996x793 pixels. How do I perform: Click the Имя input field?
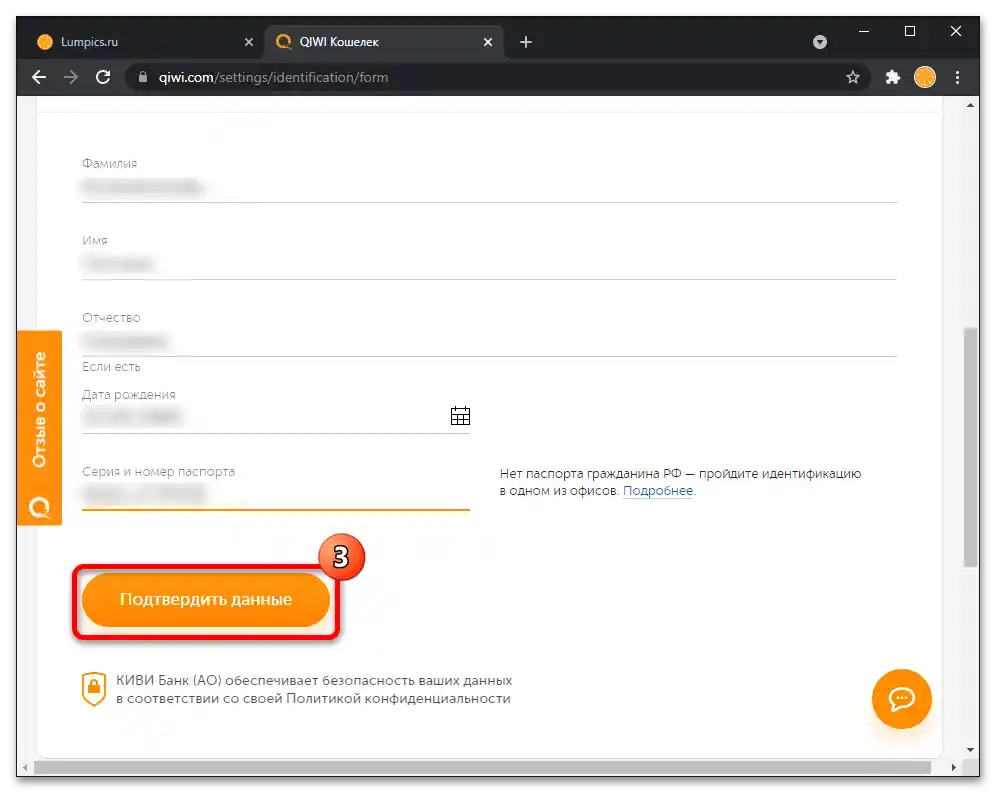pos(489,264)
